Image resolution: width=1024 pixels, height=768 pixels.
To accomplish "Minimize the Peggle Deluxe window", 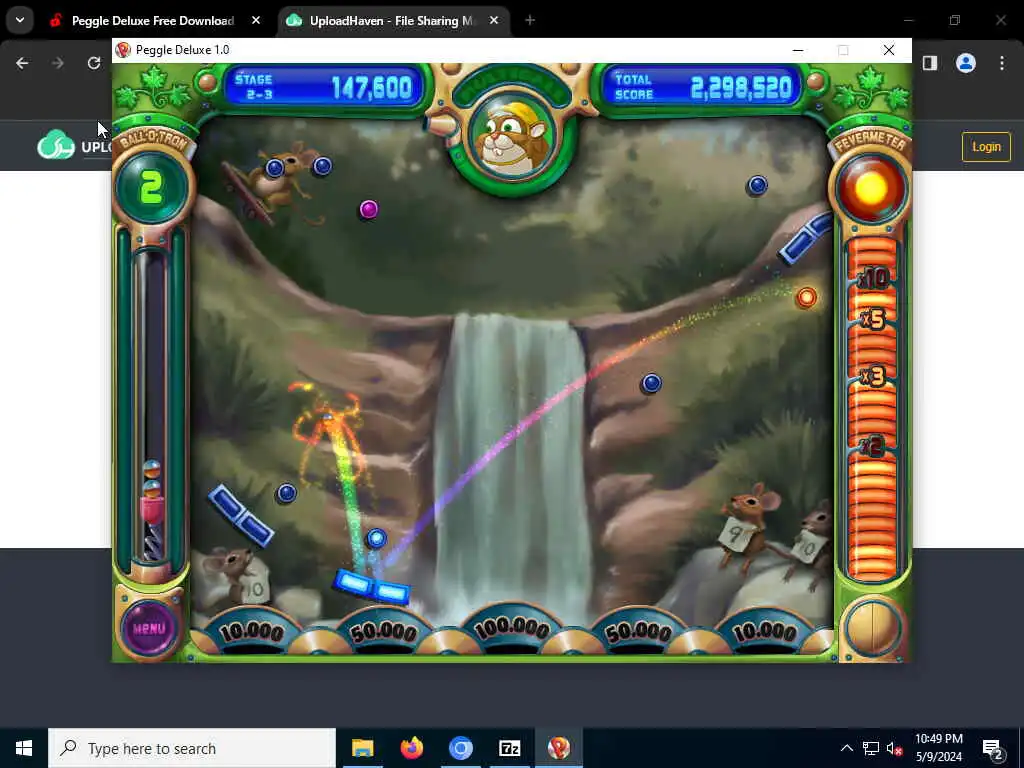I will [x=798, y=50].
